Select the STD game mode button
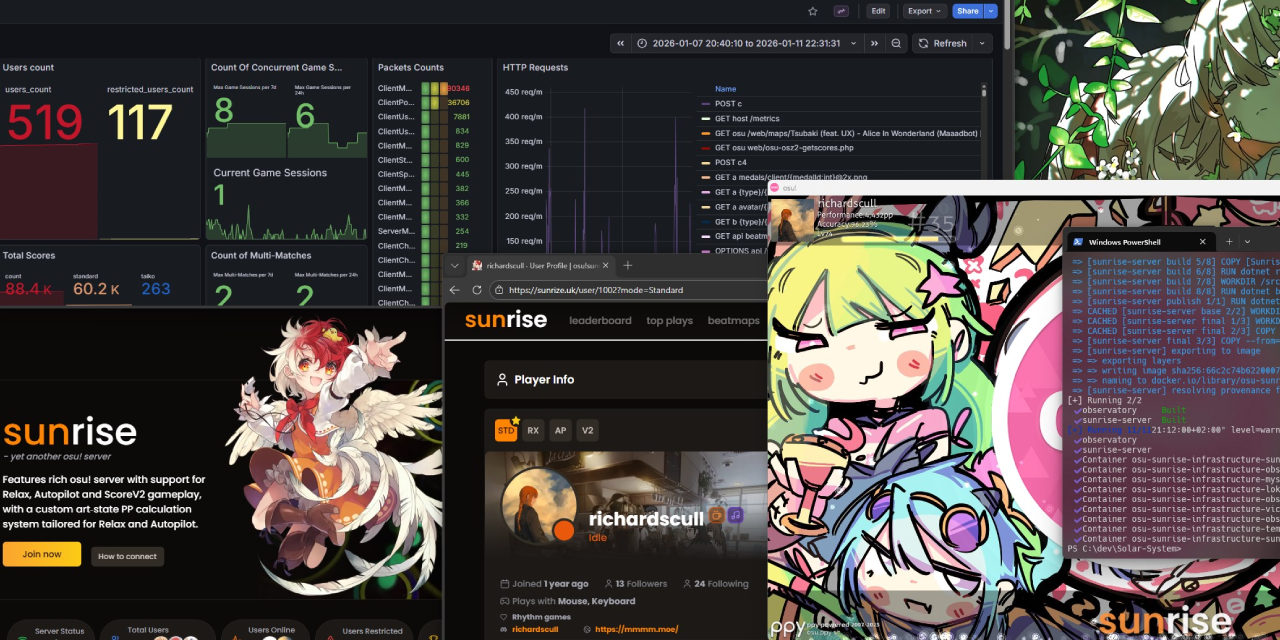Image resolution: width=1280 pixels, height=640 pixels. coord(506,431)
